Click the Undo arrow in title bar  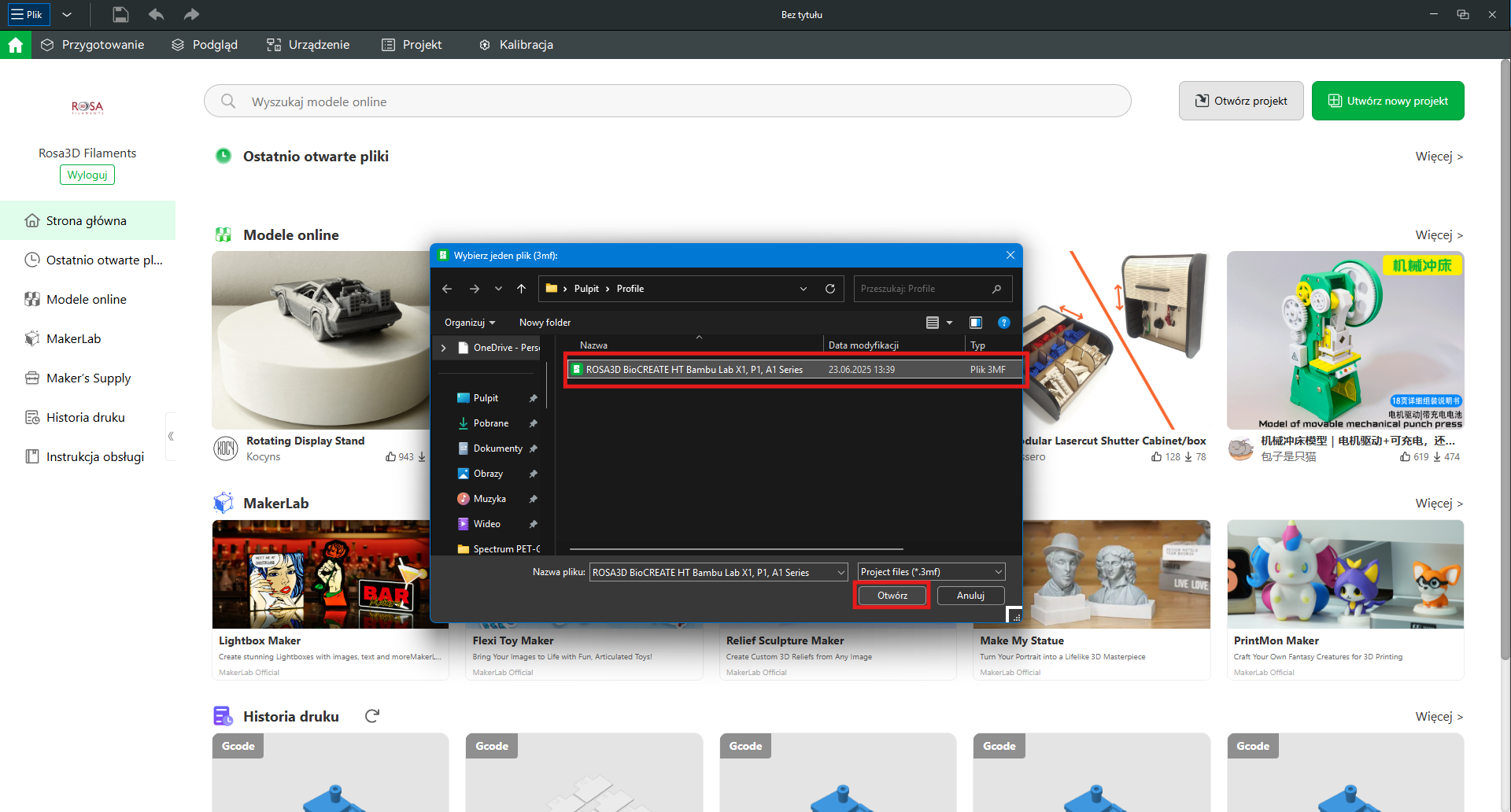[x=156, y=14]
